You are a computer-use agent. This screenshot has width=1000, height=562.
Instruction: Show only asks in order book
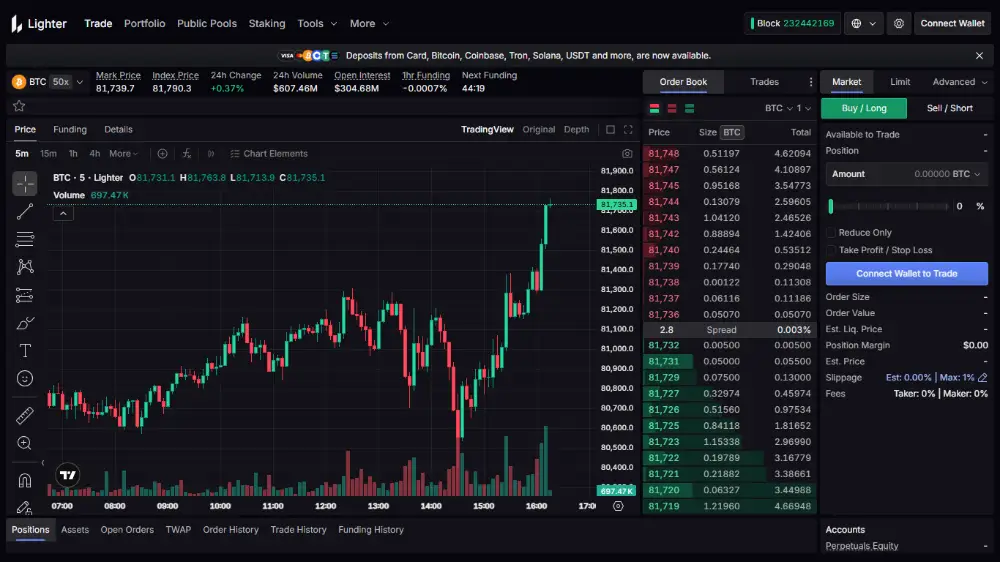[x=672, y=108]
